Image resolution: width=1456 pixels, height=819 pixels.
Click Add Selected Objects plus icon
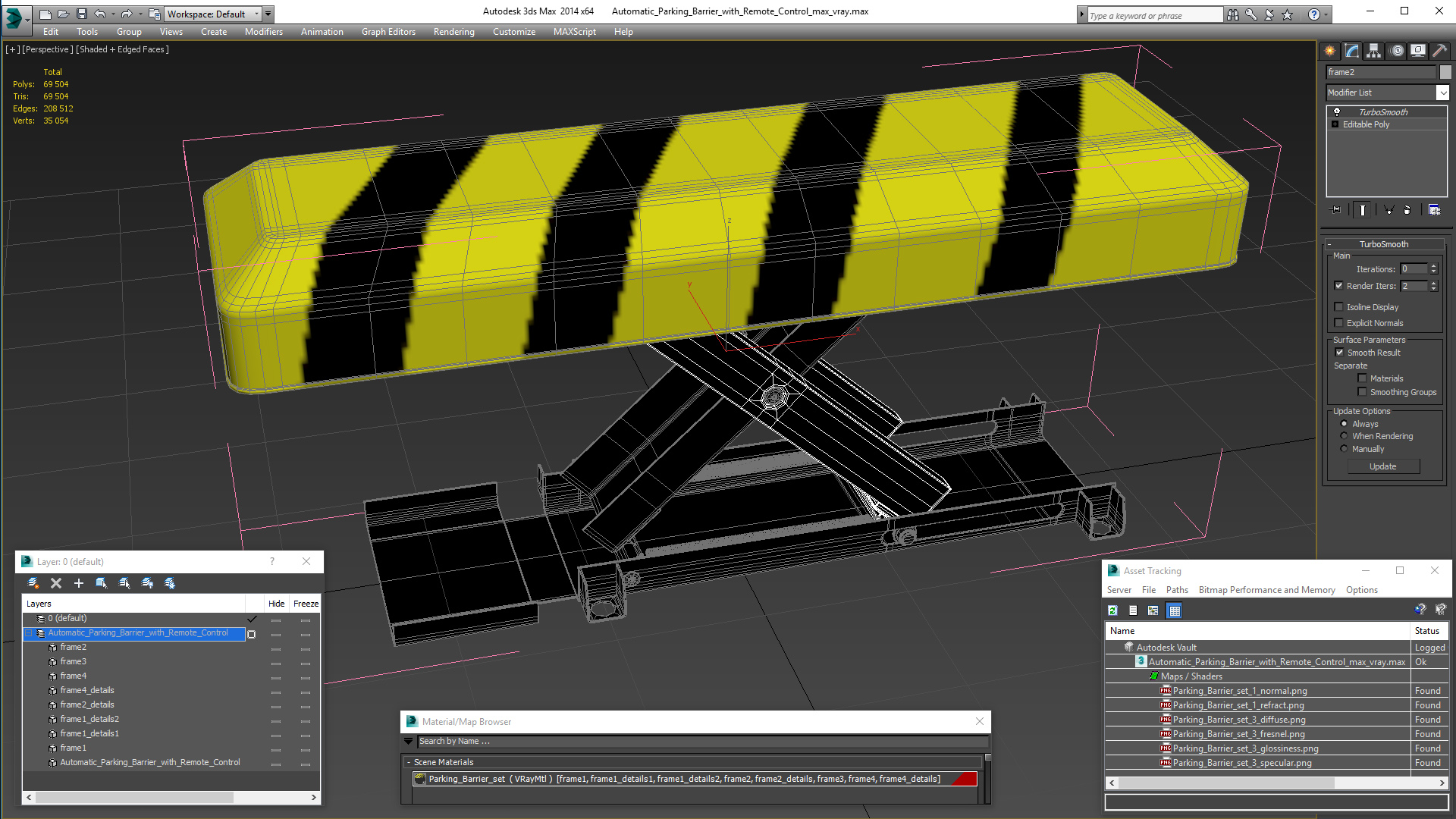click(79, 583)
